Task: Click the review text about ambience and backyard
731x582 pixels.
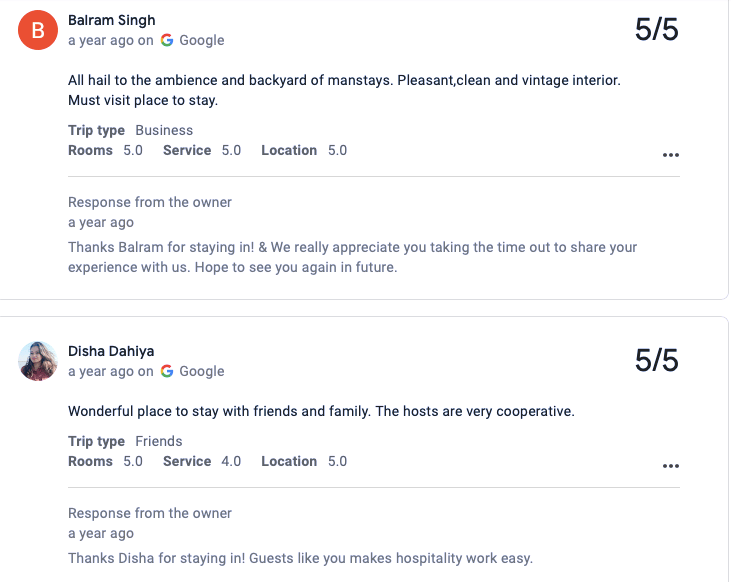Action: (x=345, y=90)
